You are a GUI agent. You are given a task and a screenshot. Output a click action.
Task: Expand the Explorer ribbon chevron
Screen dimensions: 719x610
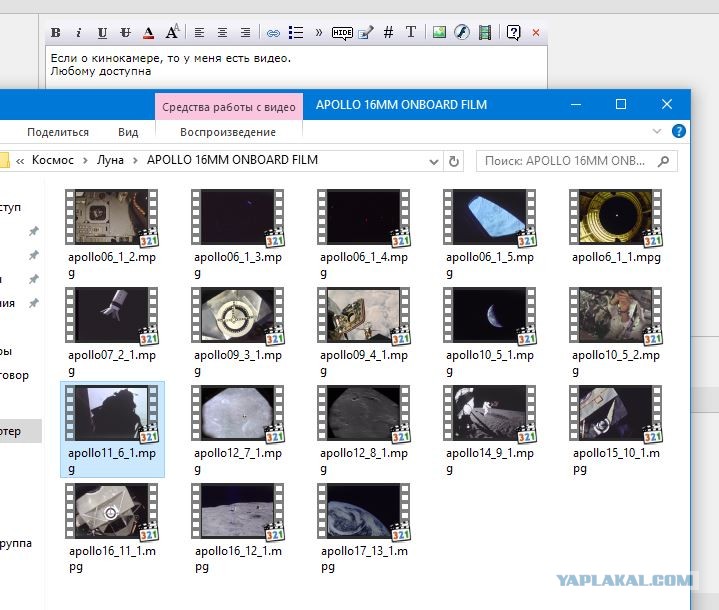coord(657,131)
